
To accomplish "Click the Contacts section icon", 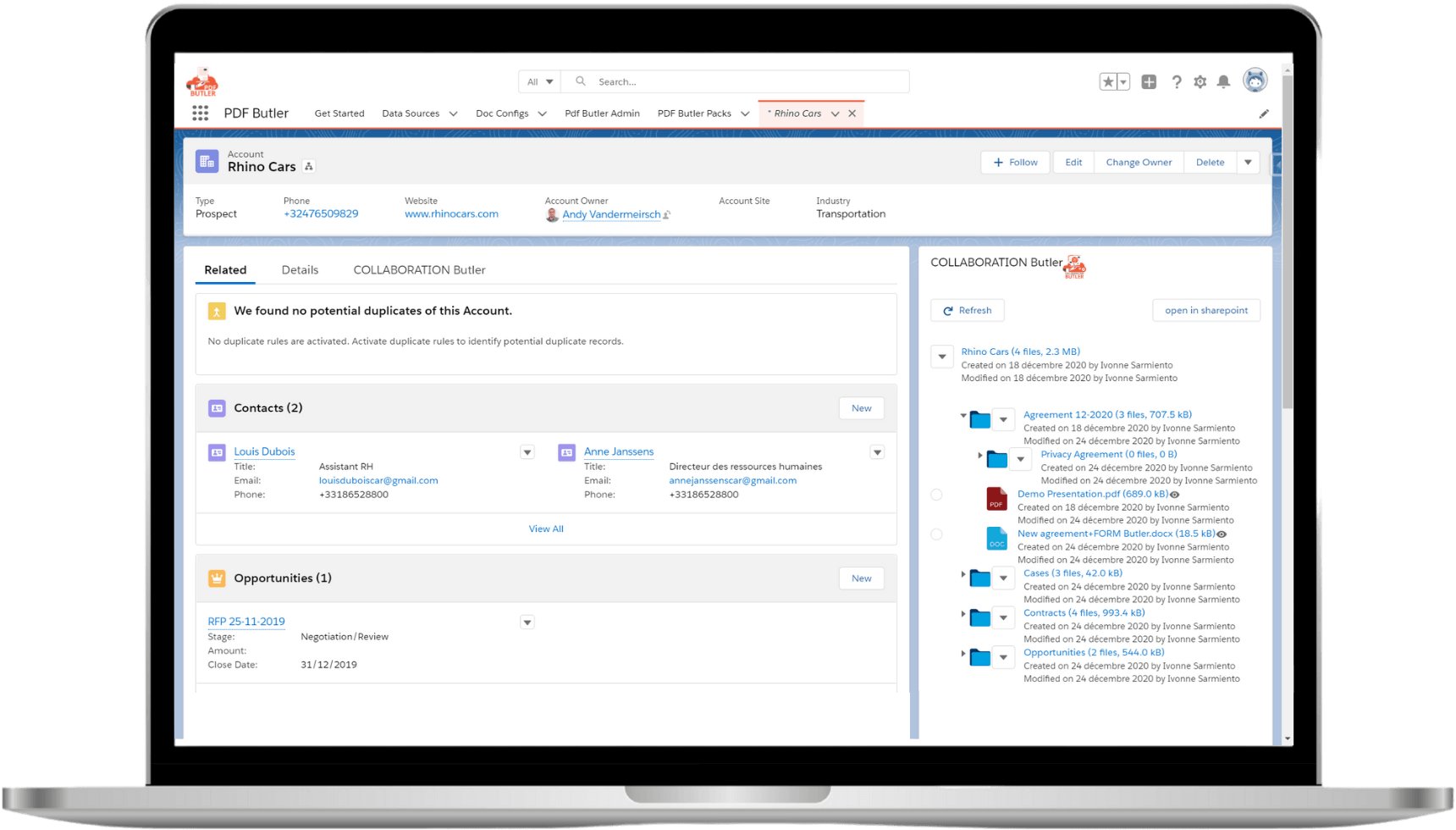I will pos(217,408).
